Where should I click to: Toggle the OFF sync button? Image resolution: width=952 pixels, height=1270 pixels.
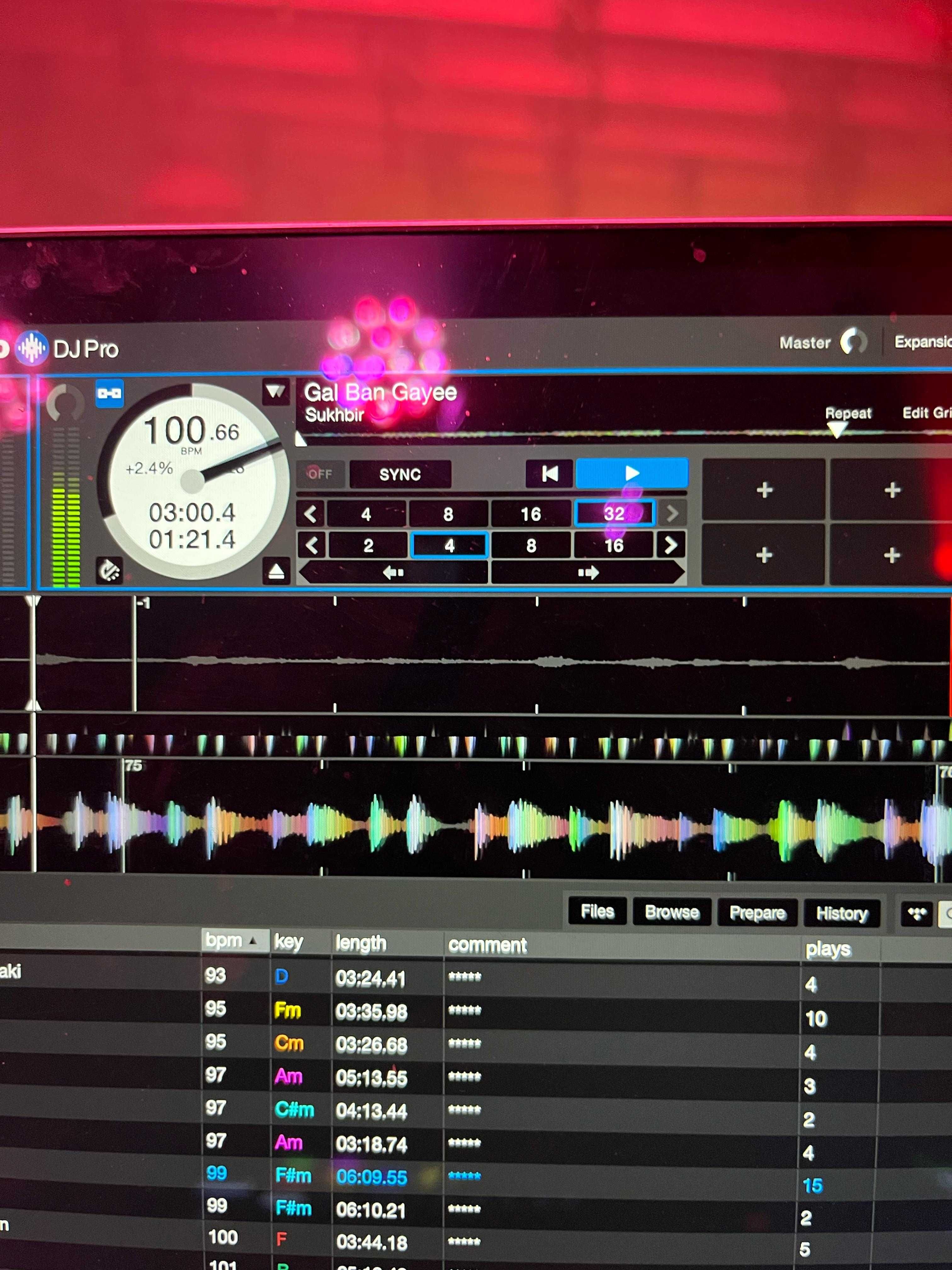[320, 474]
